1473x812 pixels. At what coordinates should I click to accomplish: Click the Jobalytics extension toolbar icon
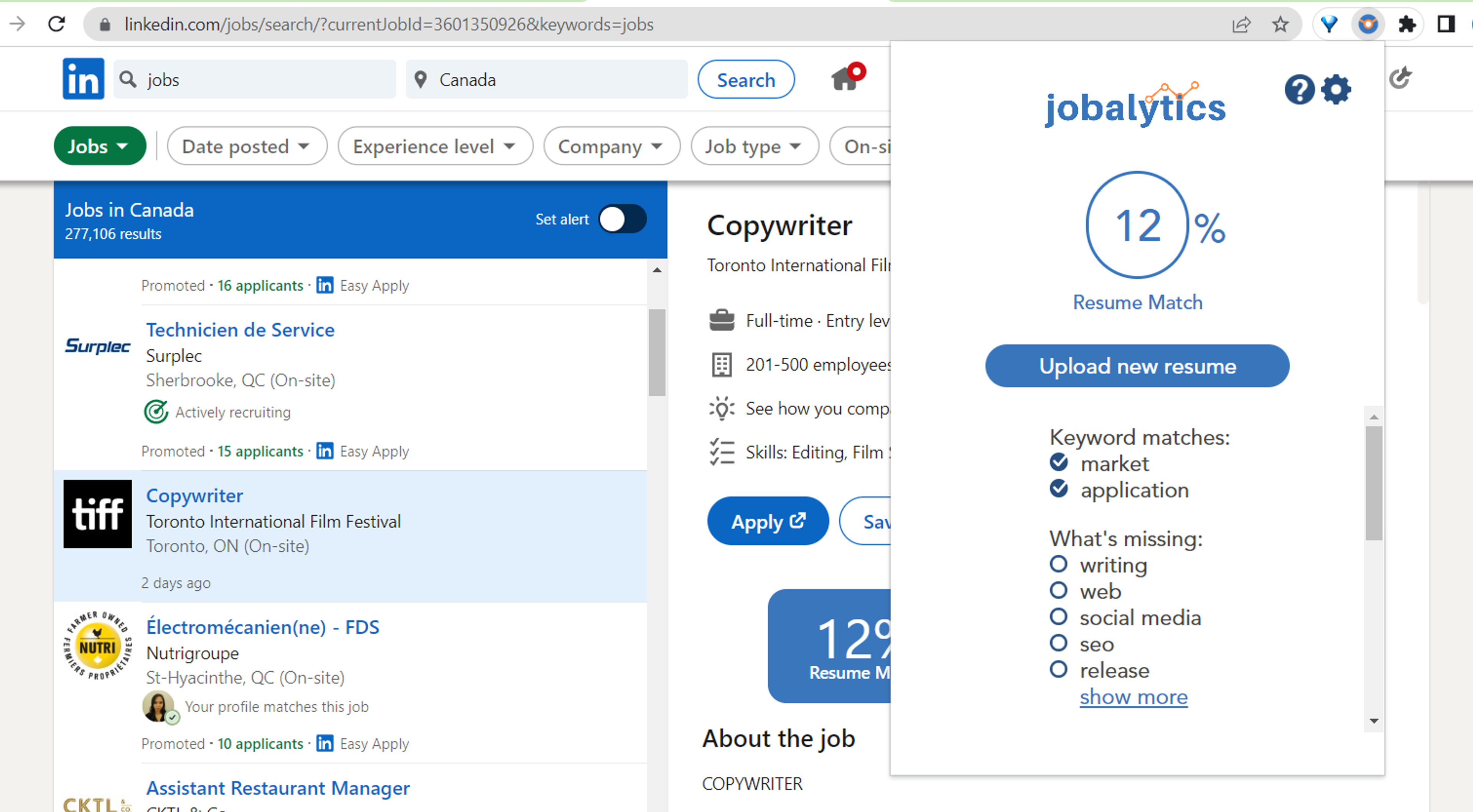coord(1368,24)
